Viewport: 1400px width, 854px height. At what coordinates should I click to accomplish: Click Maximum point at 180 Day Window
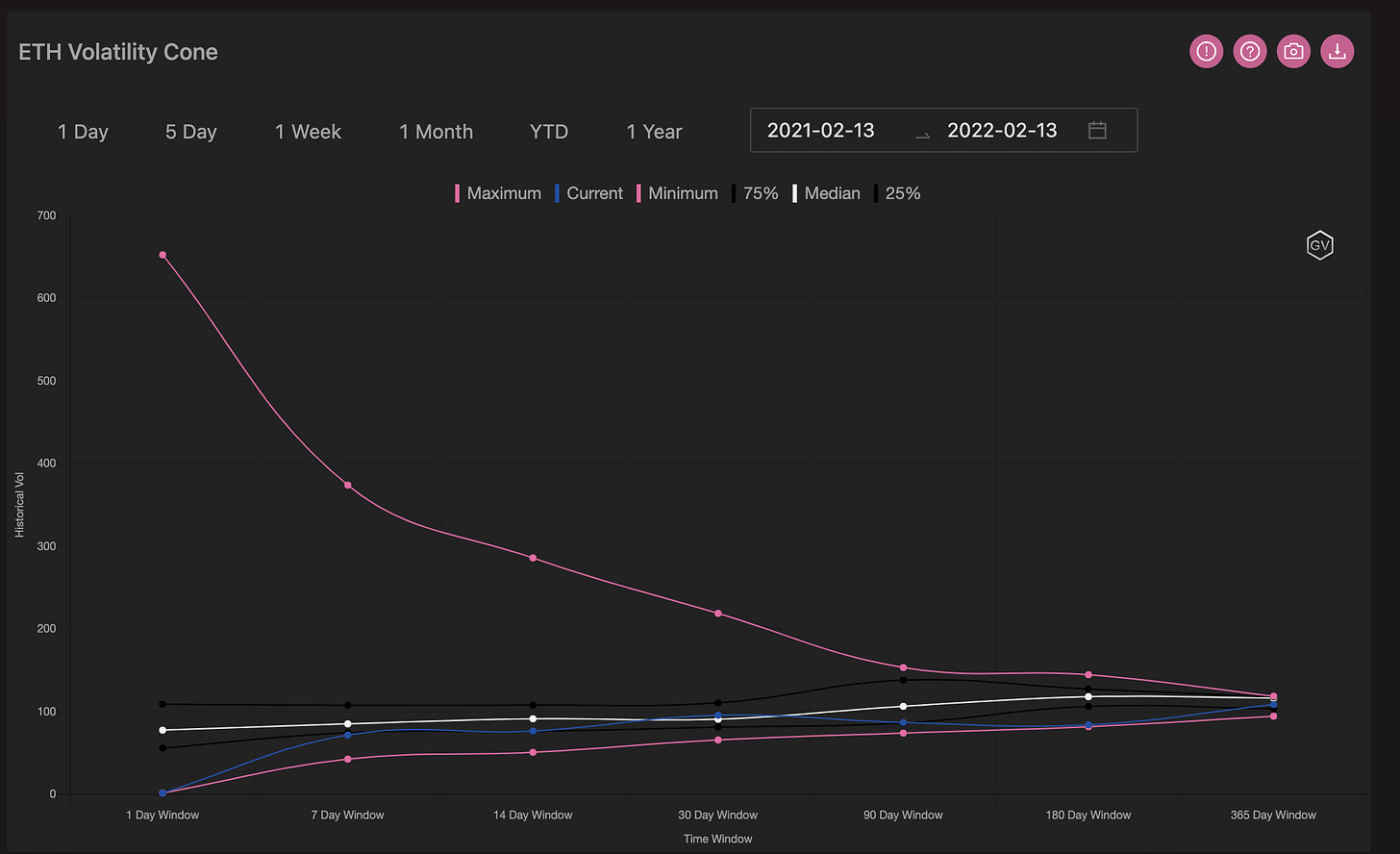(x=1088, y=674)
